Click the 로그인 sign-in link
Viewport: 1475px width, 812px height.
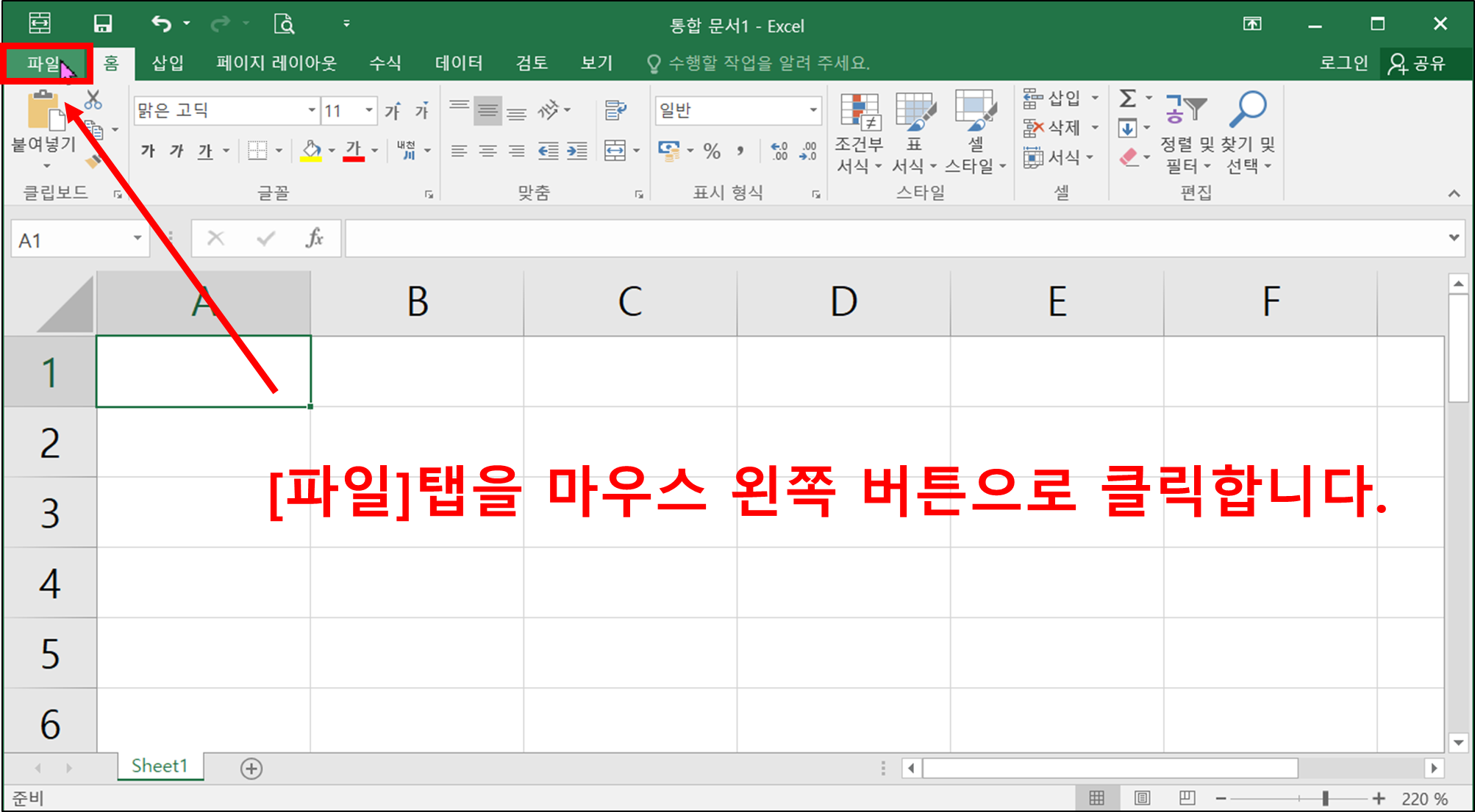tap(1343, 63)
